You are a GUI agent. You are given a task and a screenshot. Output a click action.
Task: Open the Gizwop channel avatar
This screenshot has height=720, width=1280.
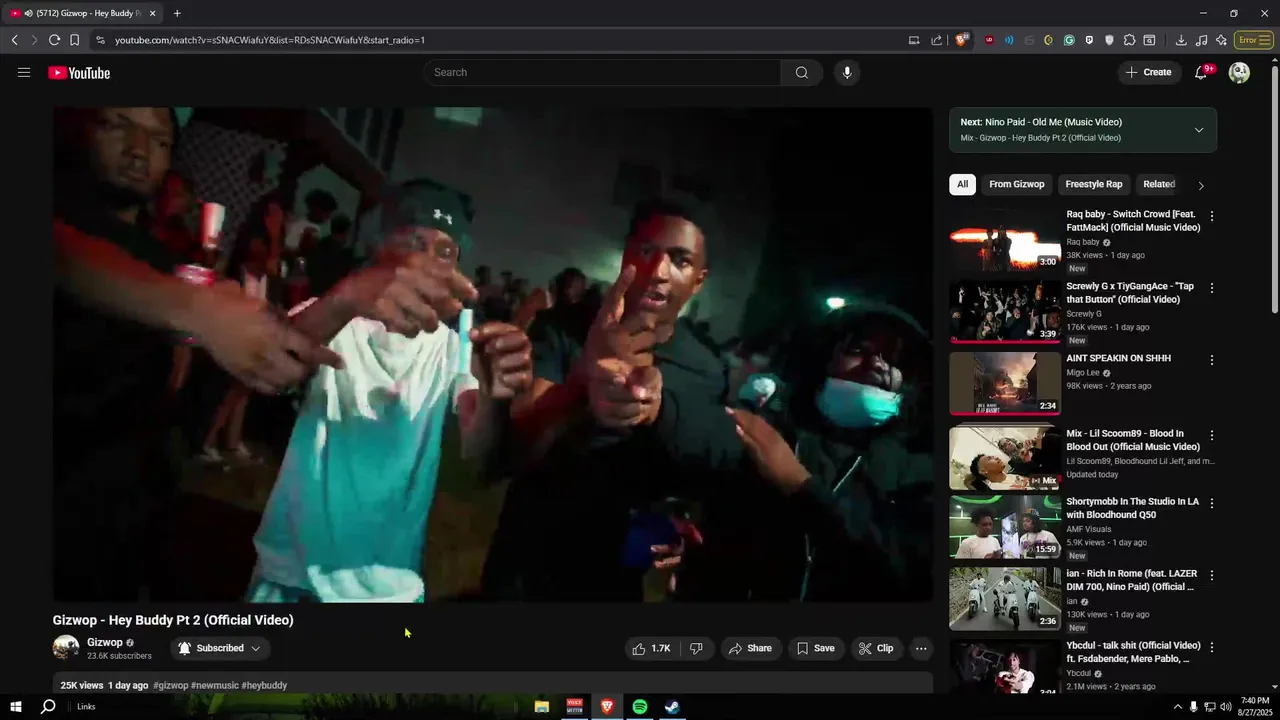(x=66, y=648)
